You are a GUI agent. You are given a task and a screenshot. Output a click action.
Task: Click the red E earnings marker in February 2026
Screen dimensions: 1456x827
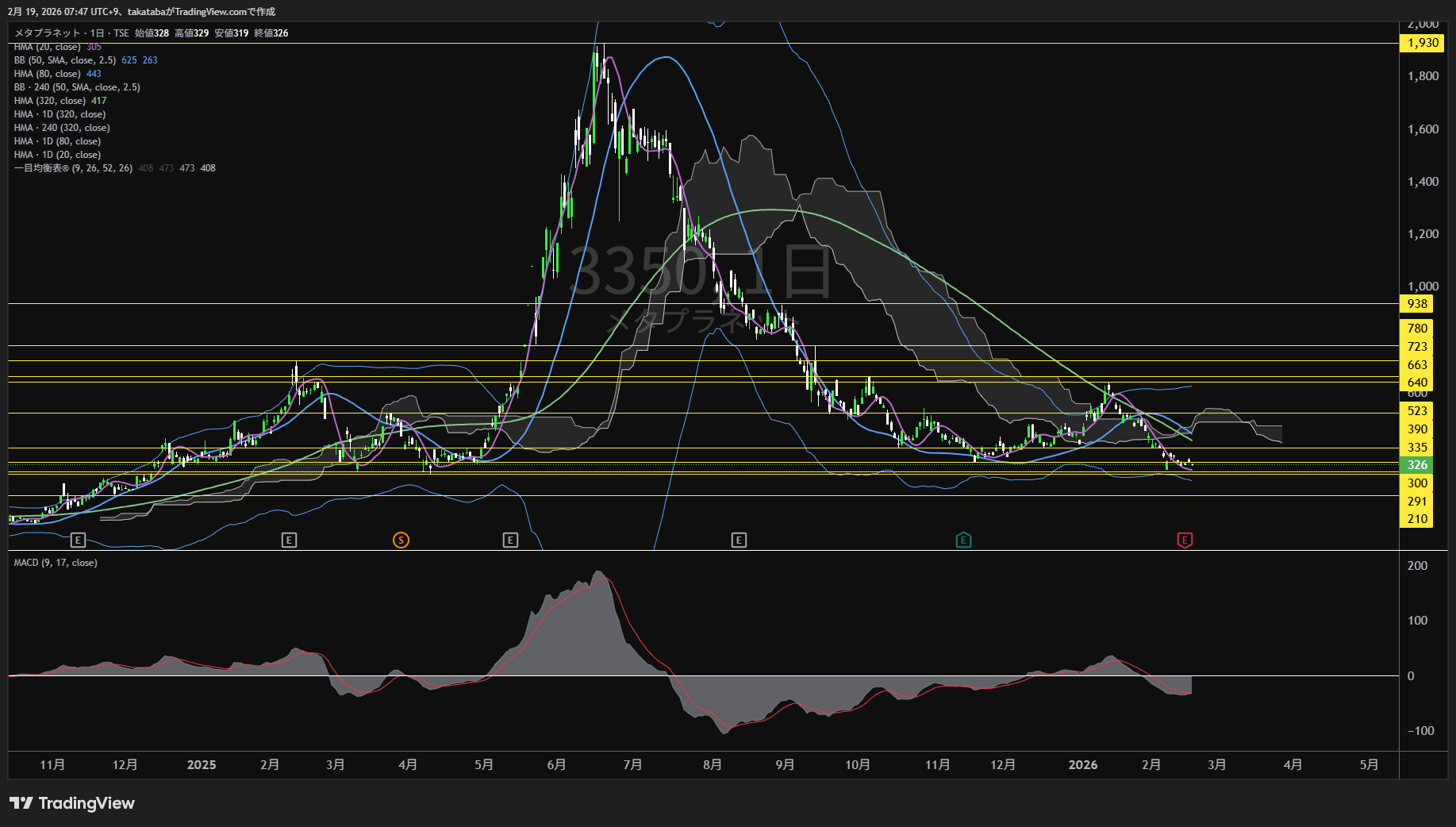coord(1184,540)
